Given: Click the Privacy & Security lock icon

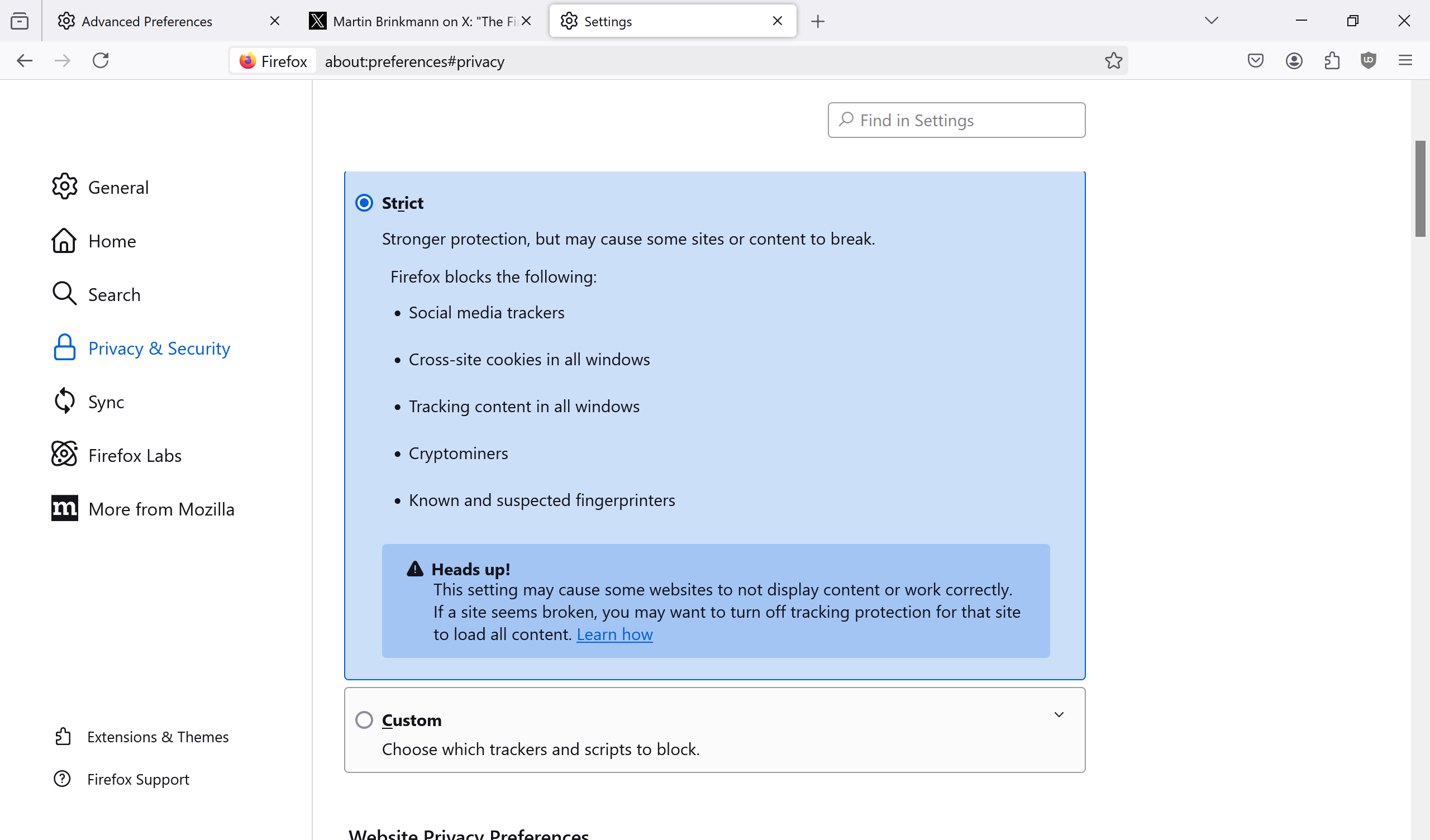Looking at the screenshot, I should click(65, 347).
